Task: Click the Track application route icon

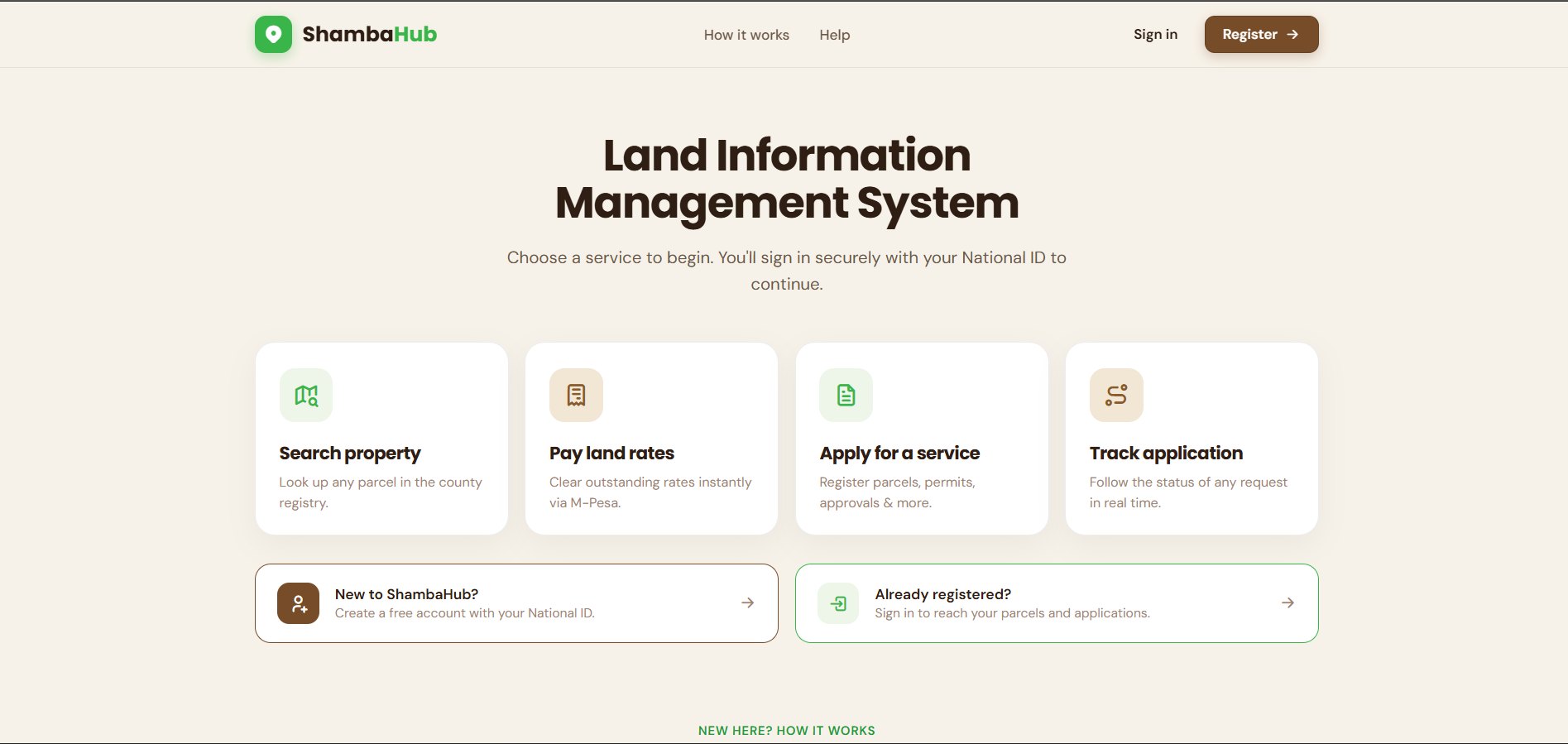Action: click(1116, 395)
